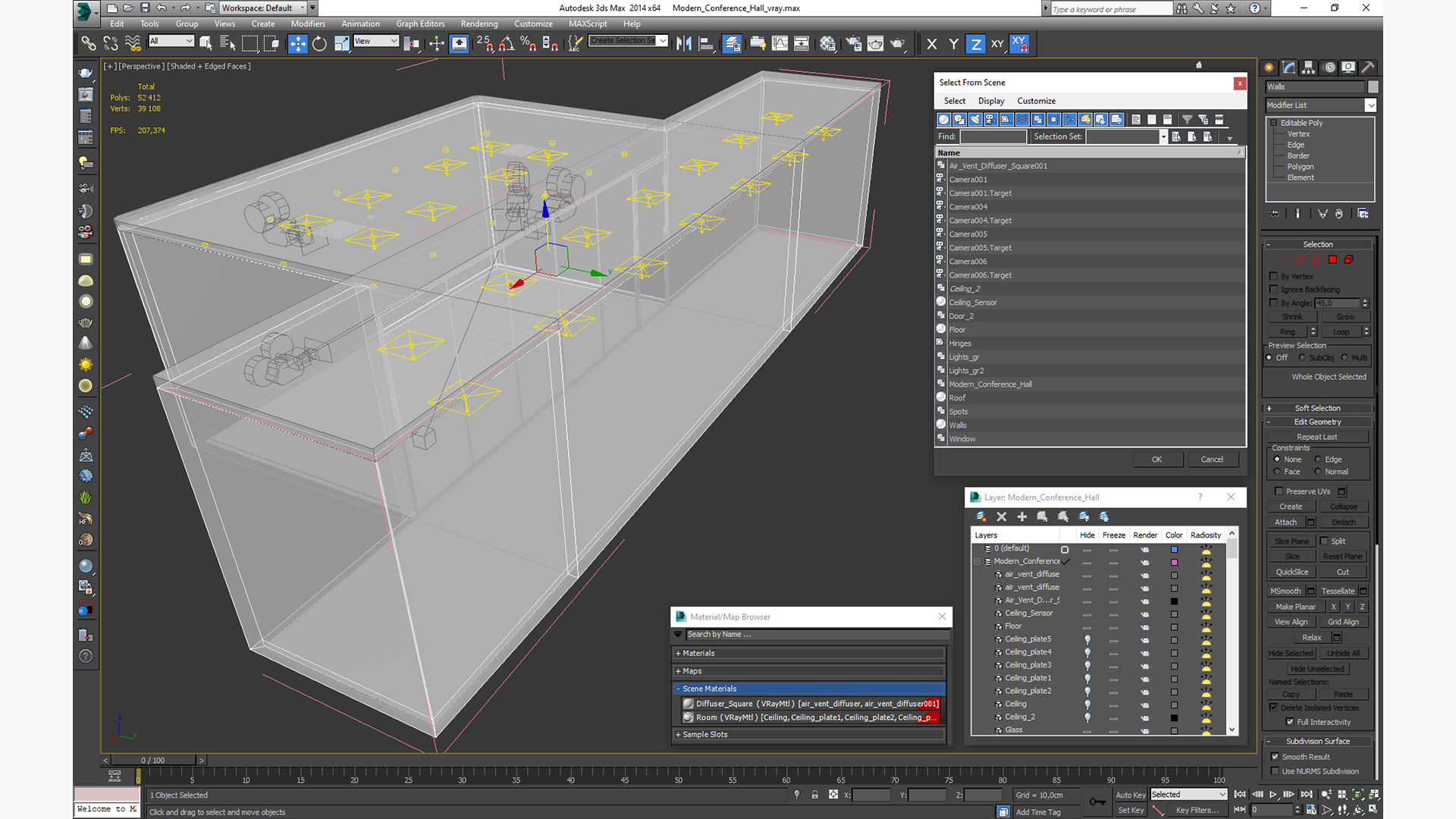The width and height of the screenshot is (1456, 819).
Task: Click the Unlink Selection toolbar icon
Action: 111,44
